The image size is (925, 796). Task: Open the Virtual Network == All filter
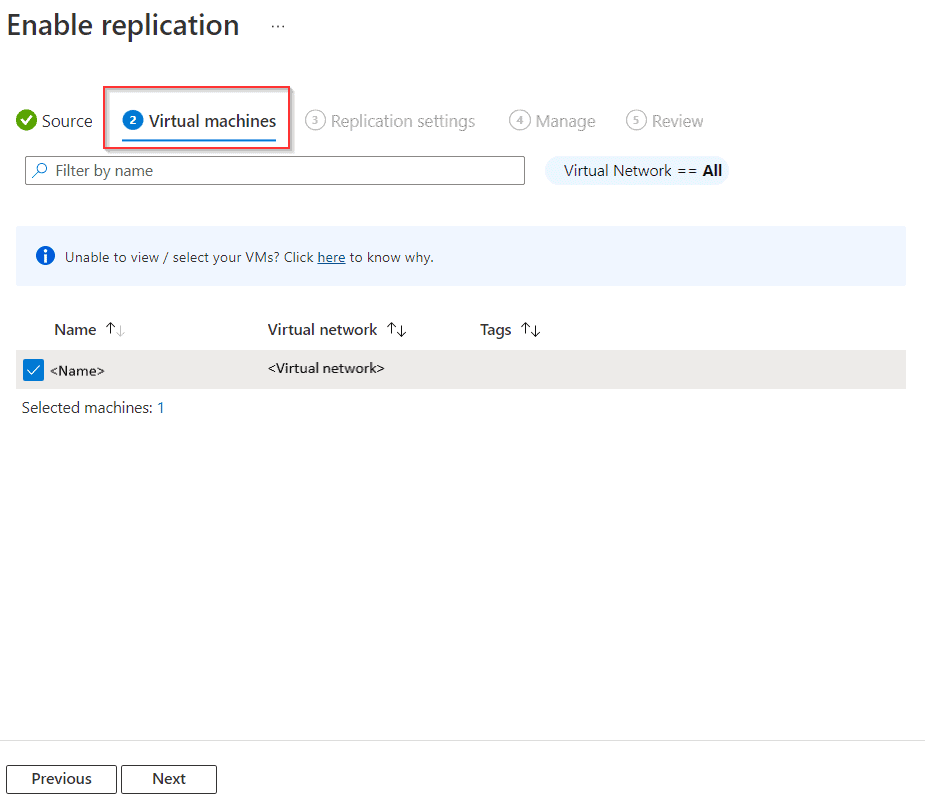(637, 170)
